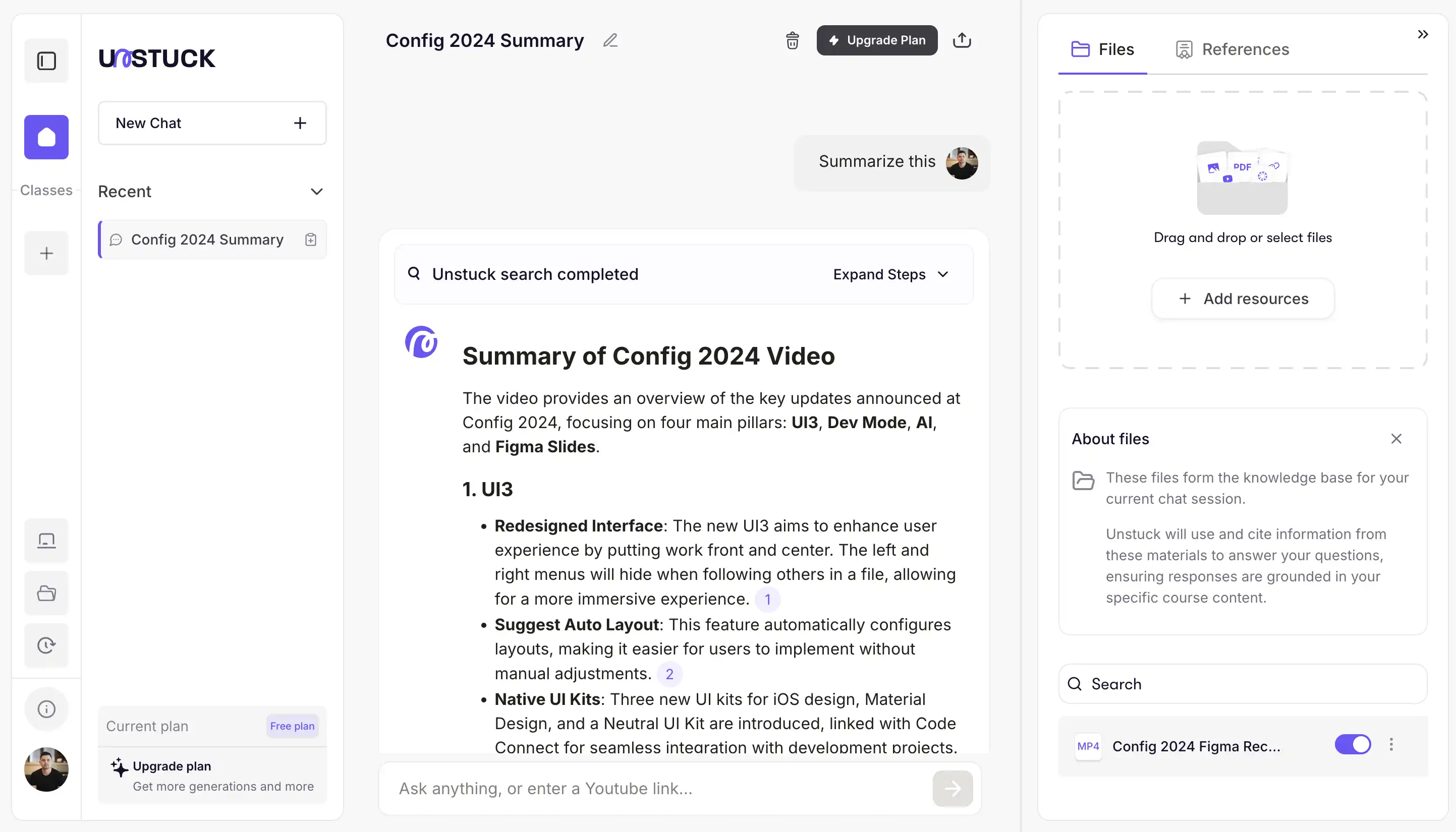Disable the Config 2024 Figma file toggle

[1352, 745]
